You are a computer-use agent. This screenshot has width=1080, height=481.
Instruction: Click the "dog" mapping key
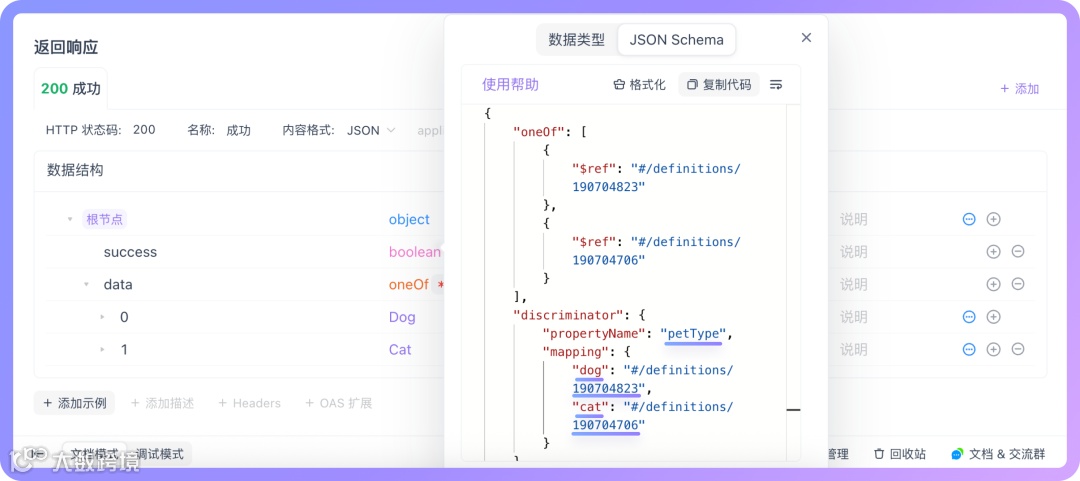point(588,371)
